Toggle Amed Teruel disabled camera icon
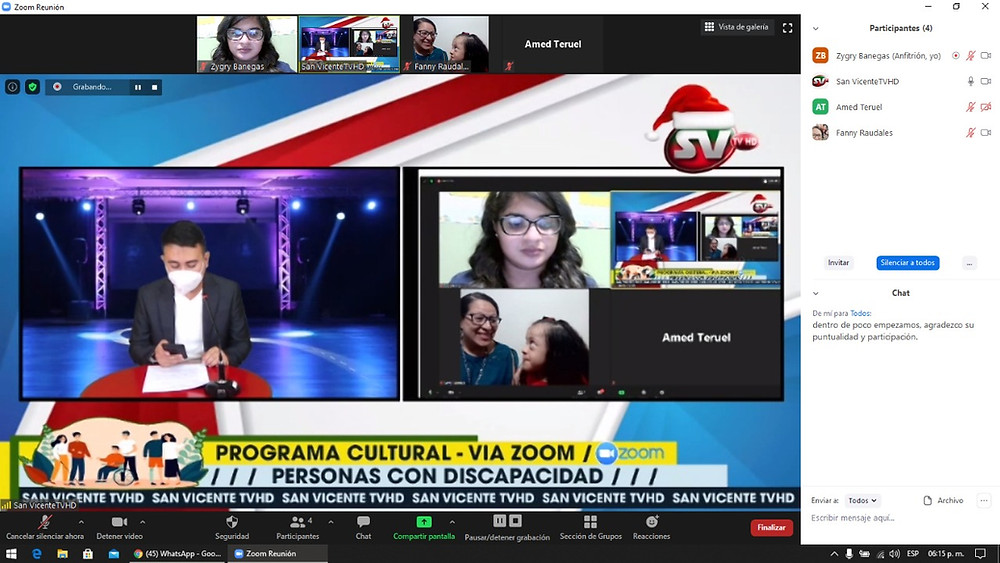The height and width of the screenshot is (563, 1000). pyautogui.click(x=986, y=106)
